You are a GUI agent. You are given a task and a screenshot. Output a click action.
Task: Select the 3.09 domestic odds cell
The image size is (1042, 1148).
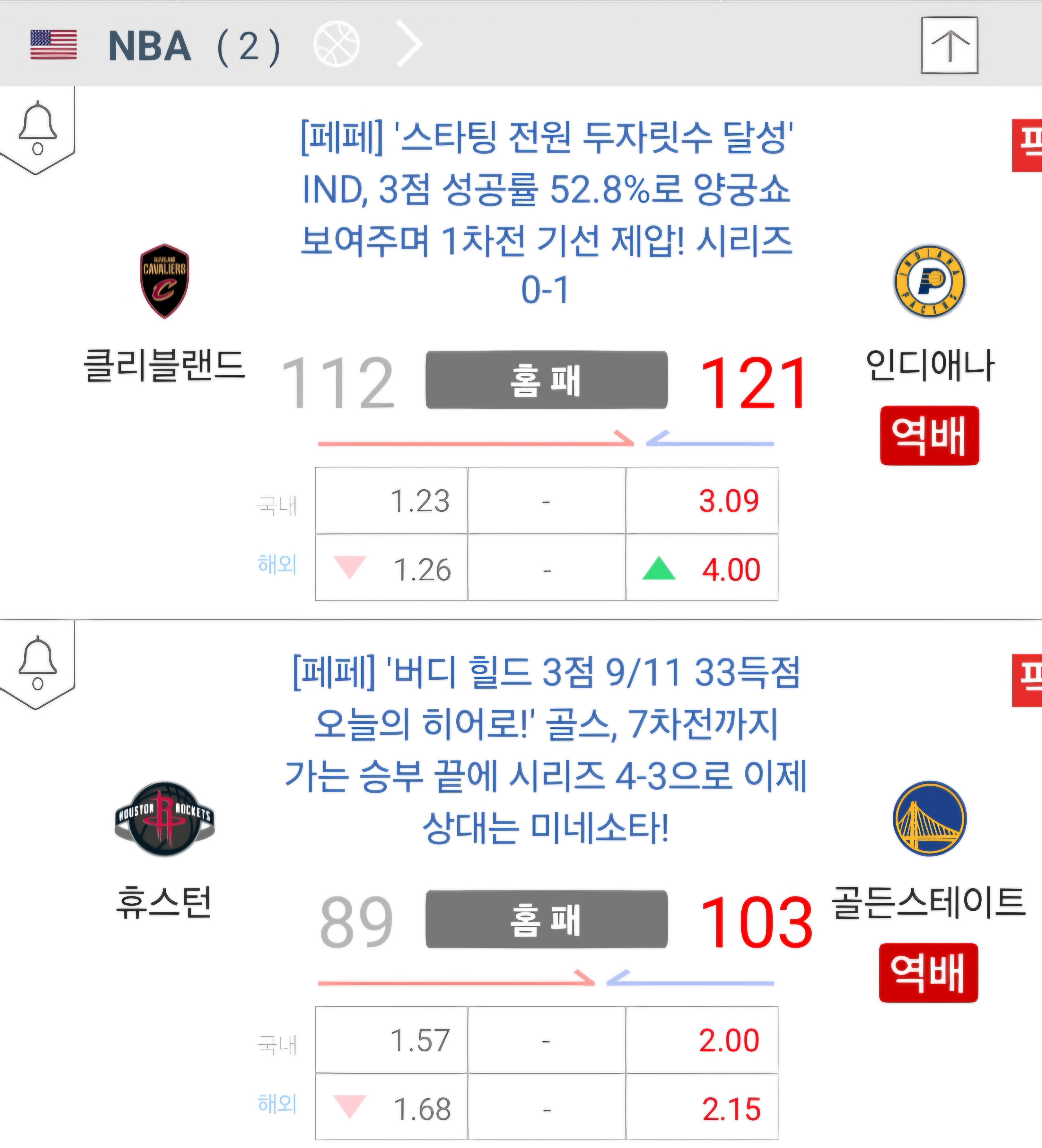702,501
